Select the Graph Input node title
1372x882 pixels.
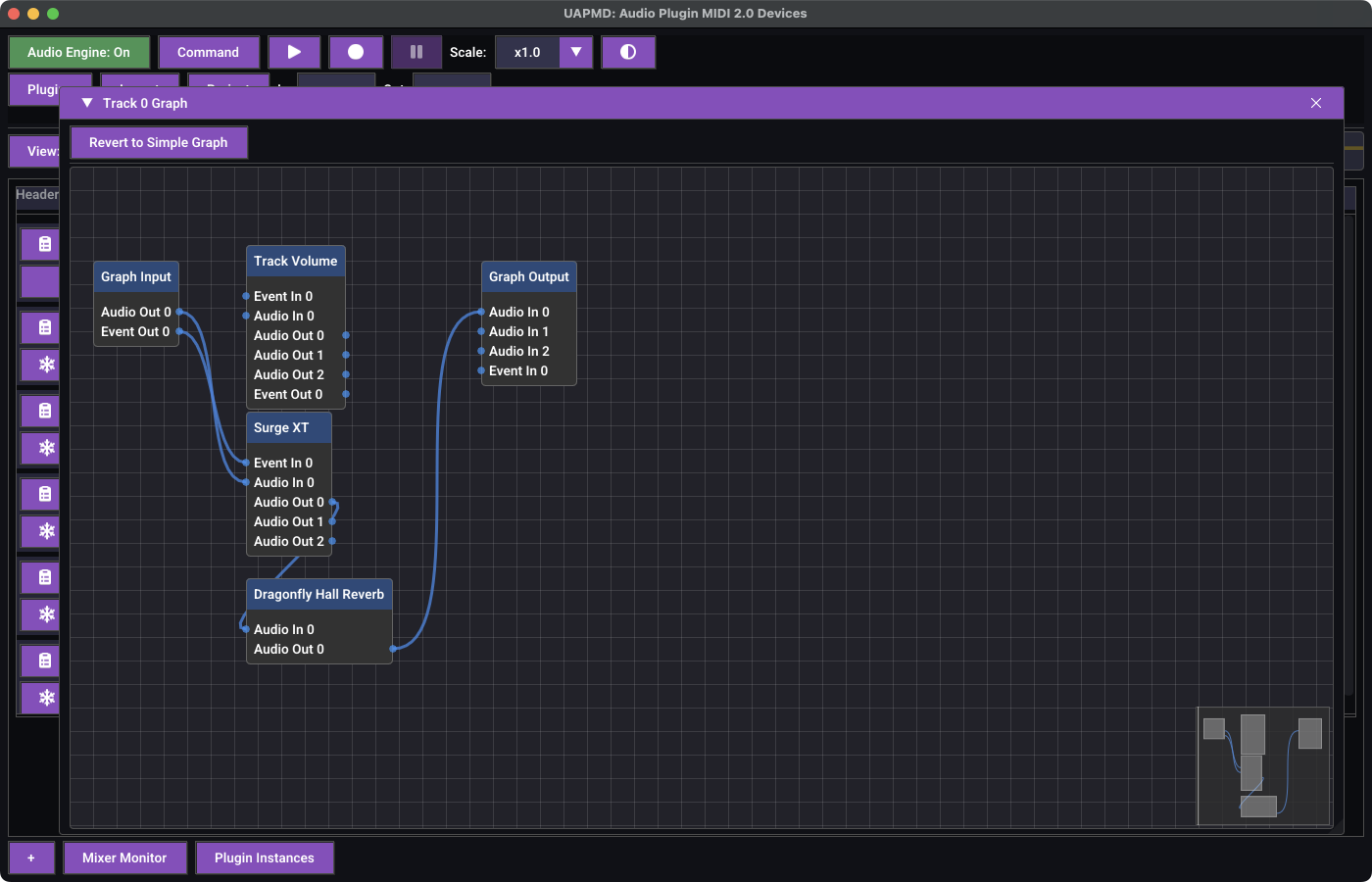[136, 276]
